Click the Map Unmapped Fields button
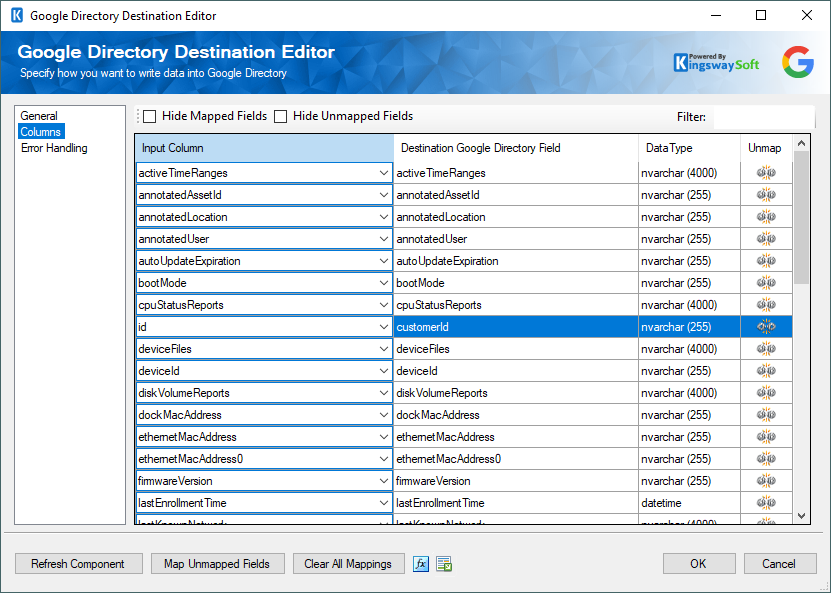The image size is (831, 593). [x=217, y=563]
